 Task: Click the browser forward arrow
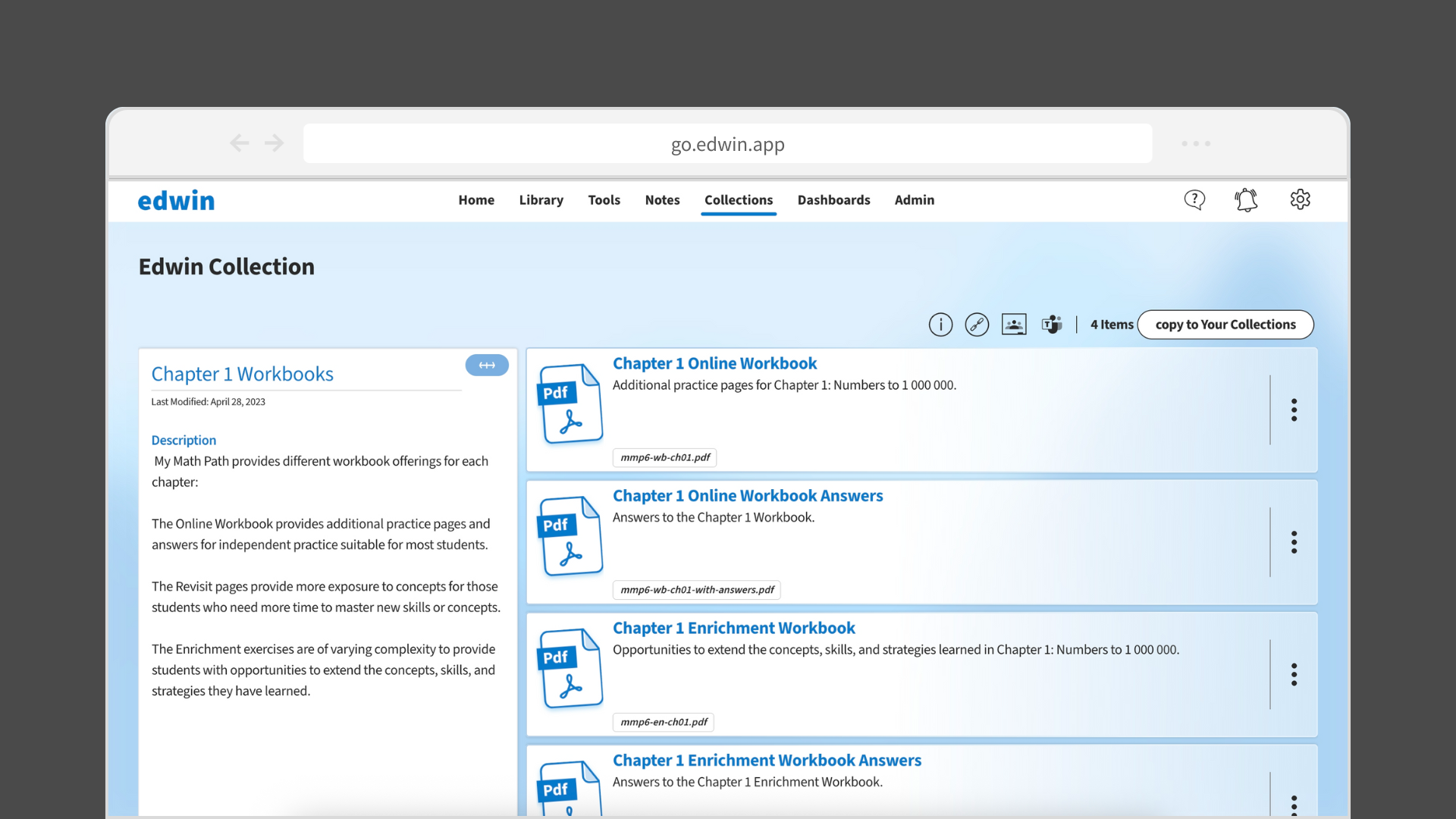click(x=275, y=143)
